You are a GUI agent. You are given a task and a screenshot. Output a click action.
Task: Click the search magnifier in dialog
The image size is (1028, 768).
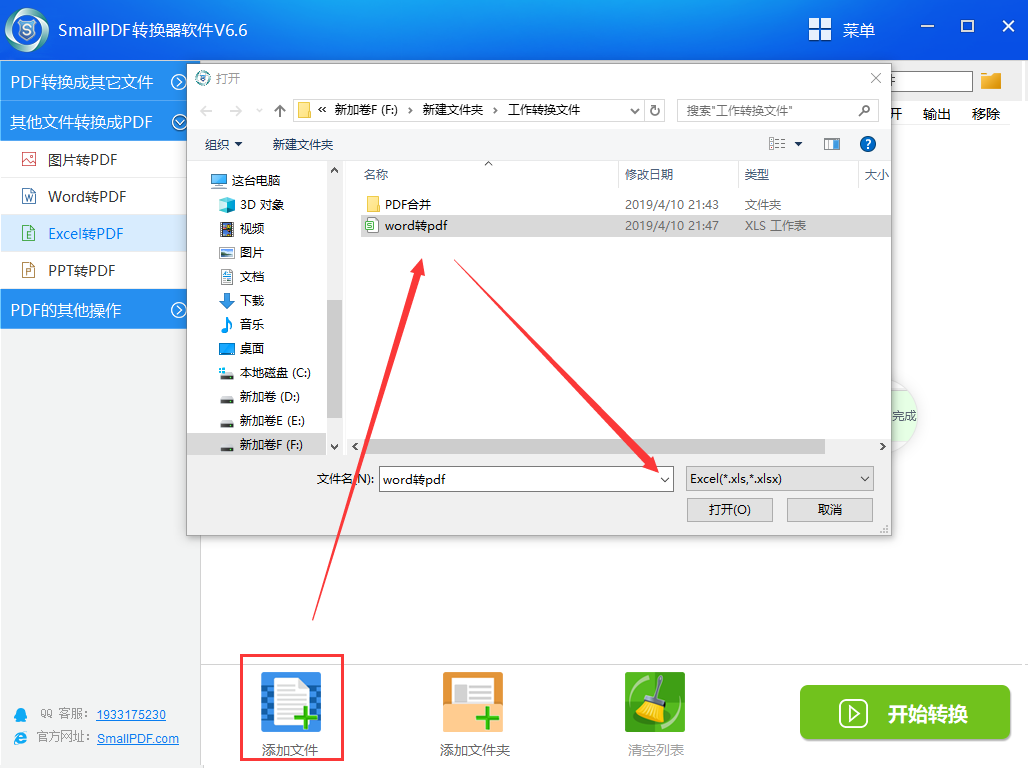pyautogui.click(x=864, y=110)
